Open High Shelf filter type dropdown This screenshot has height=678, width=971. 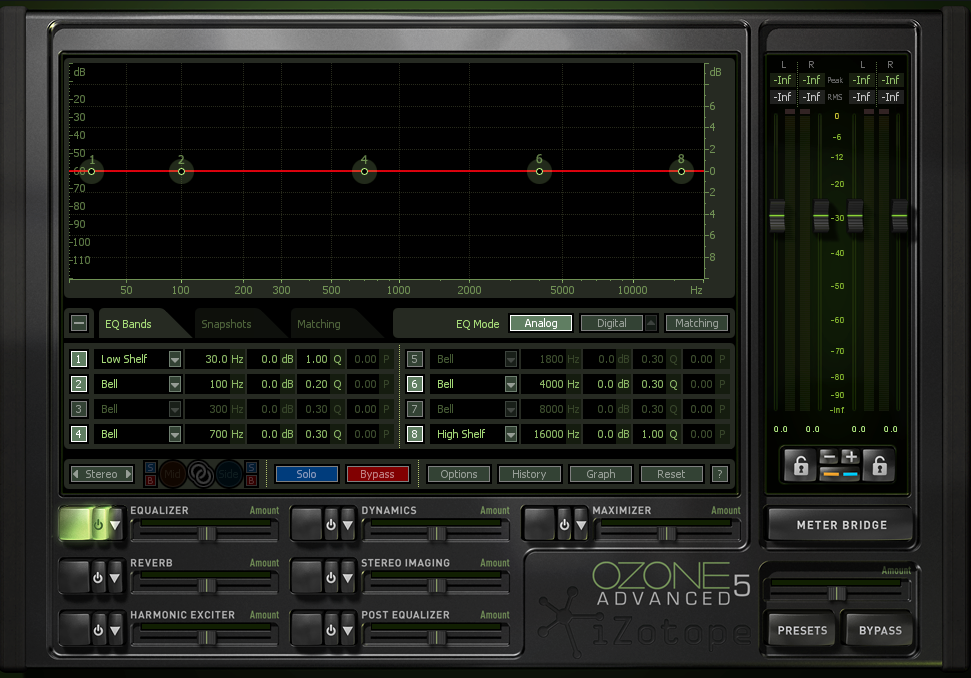pos(511,434)
